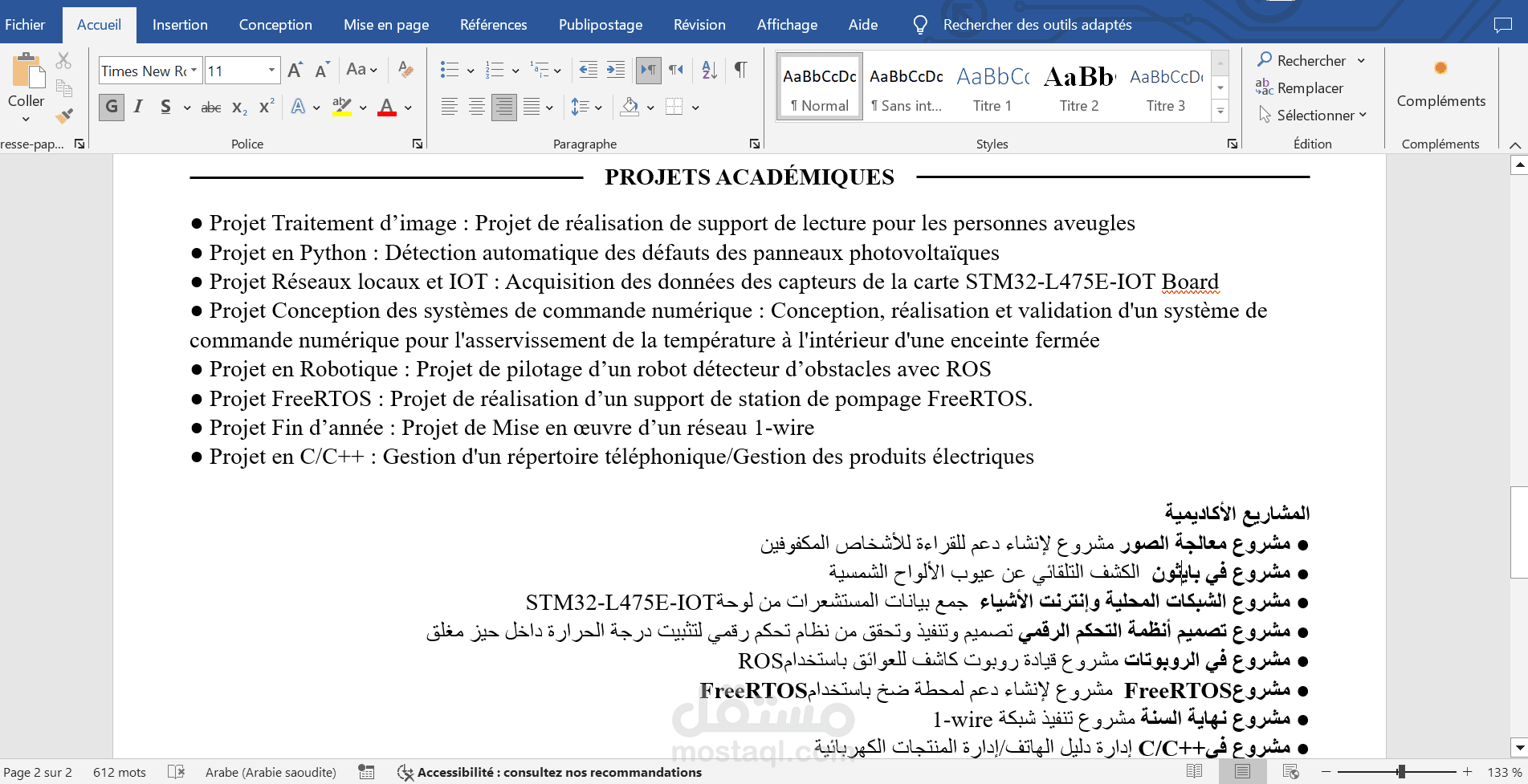Open the Police font dialog launcher
This screenshot has width=1528, height=784.
click(418, 144)
